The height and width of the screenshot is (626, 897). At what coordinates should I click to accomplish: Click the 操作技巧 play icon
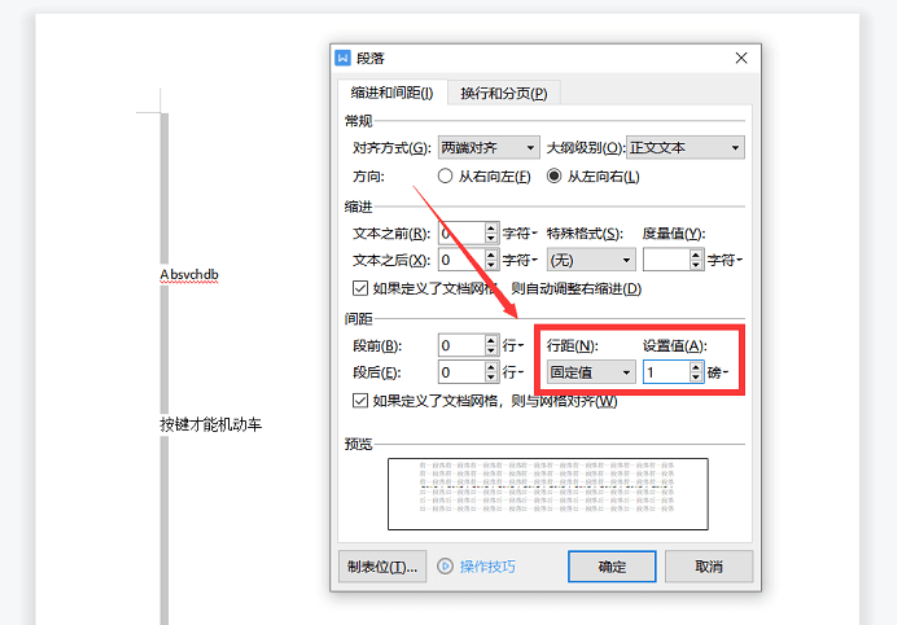pos(445,566)
